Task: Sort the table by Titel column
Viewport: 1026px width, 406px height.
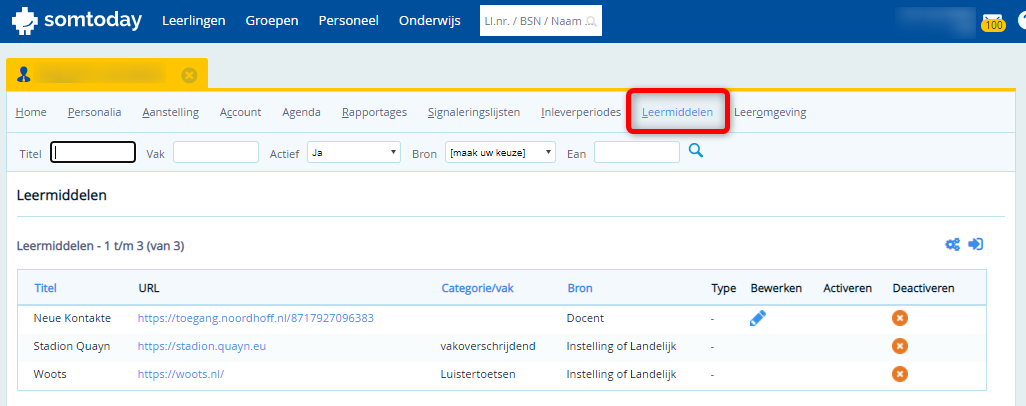Action: [x=45, y=288]
